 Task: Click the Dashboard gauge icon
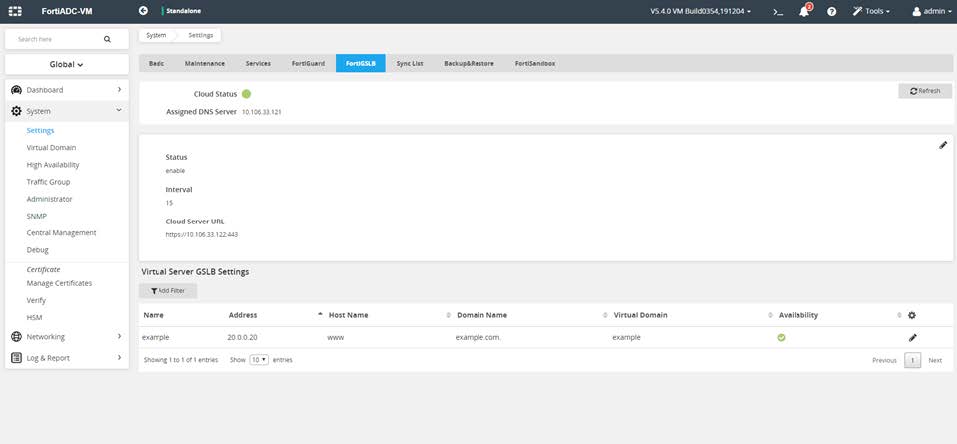[16, 90]
